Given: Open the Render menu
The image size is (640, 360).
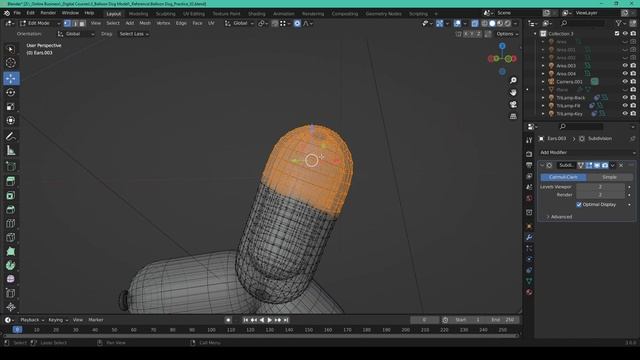Looking at the screenshot, I should tap(48, 13).
